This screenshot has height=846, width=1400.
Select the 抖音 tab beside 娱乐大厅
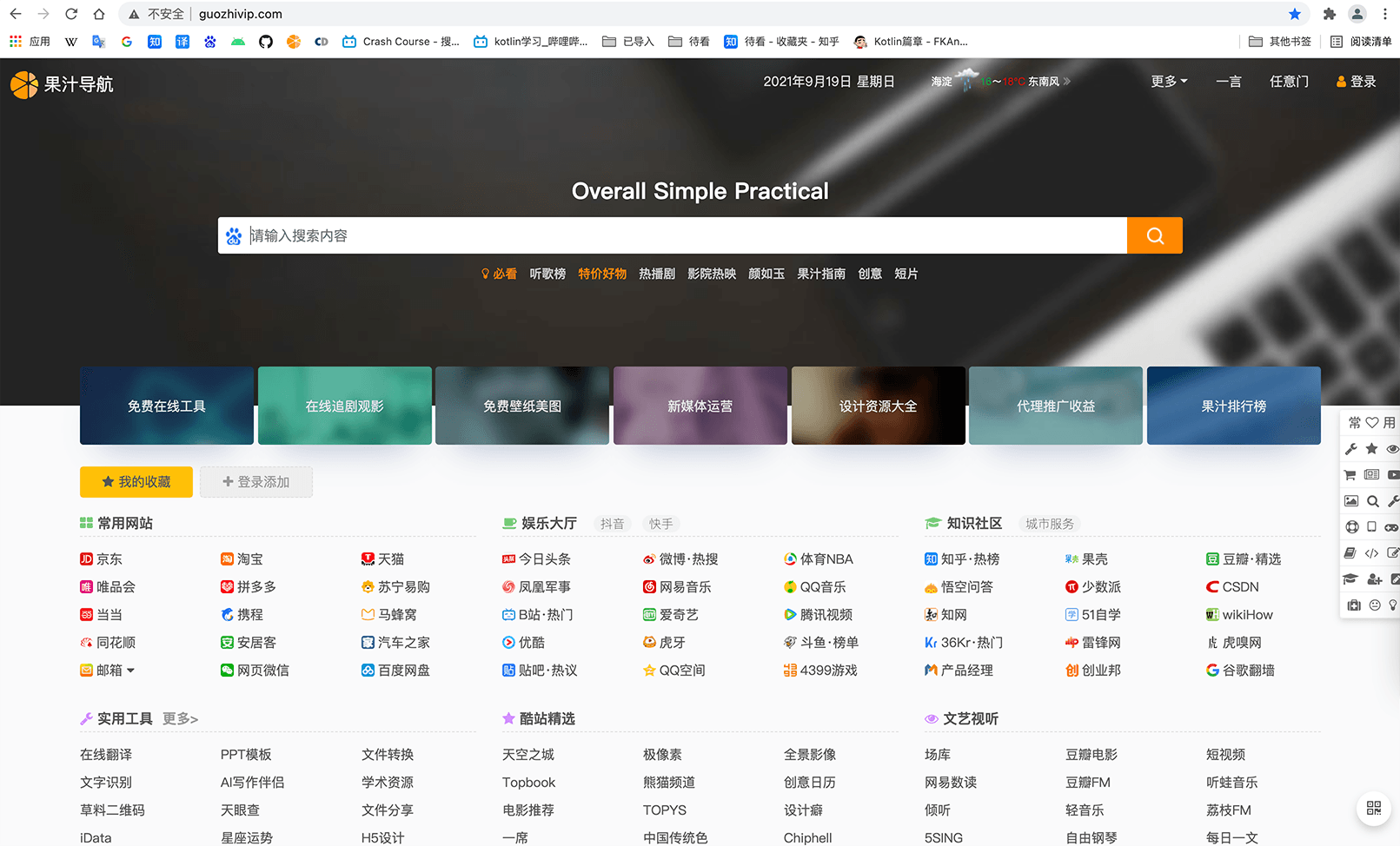point(613,524)
